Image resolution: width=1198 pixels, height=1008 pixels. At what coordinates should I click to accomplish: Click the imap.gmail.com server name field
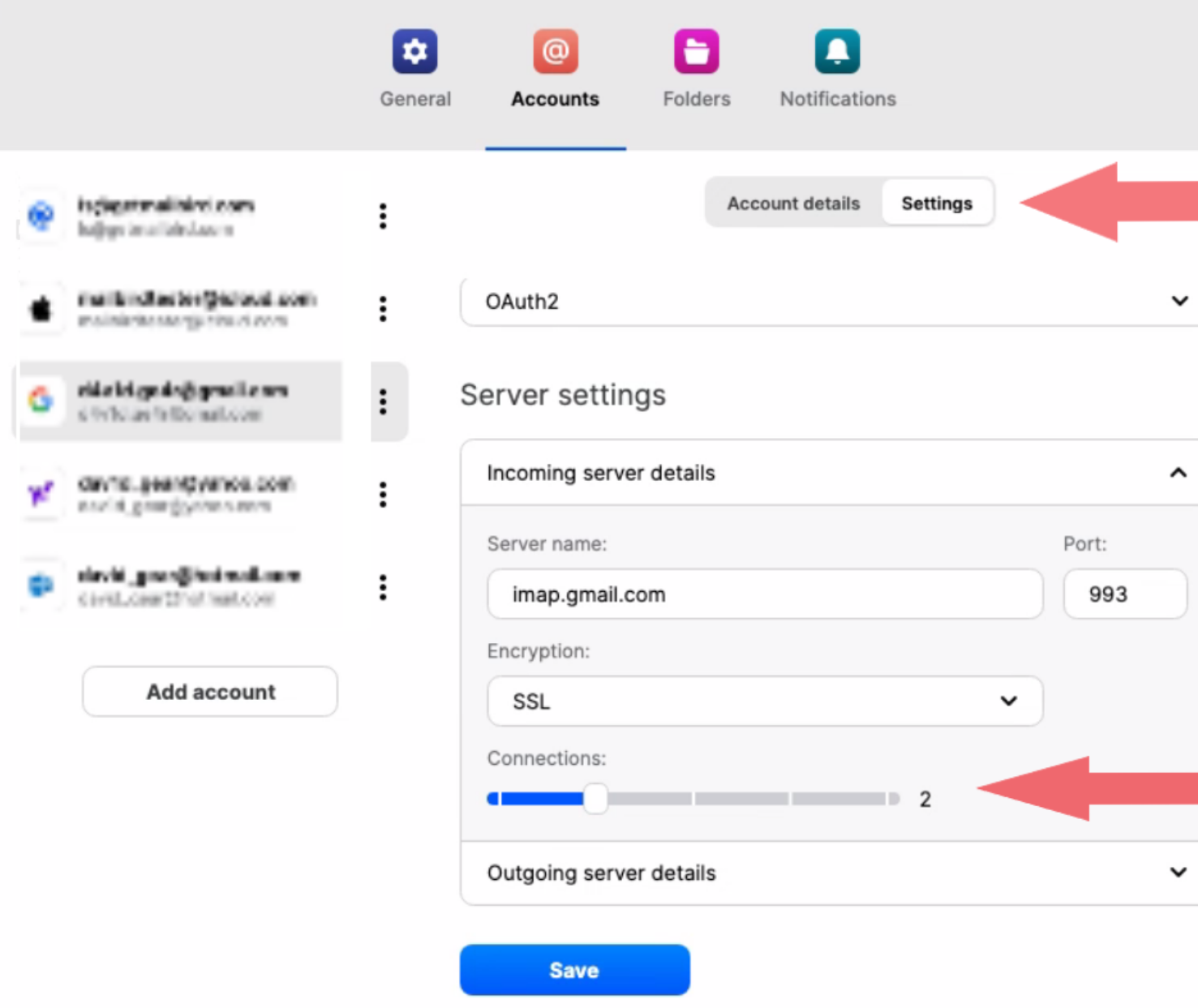(764, 594)
